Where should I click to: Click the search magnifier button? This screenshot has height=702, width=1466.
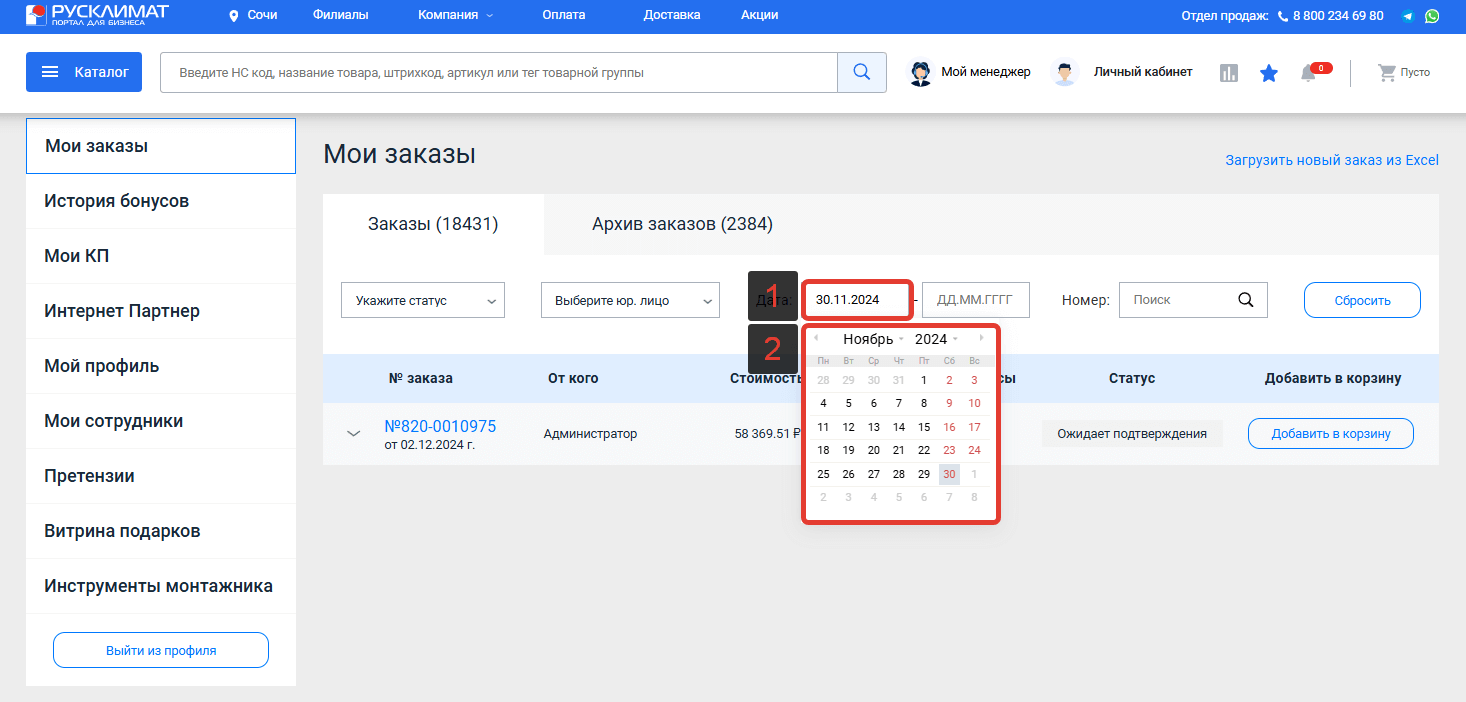coord(861,72)
